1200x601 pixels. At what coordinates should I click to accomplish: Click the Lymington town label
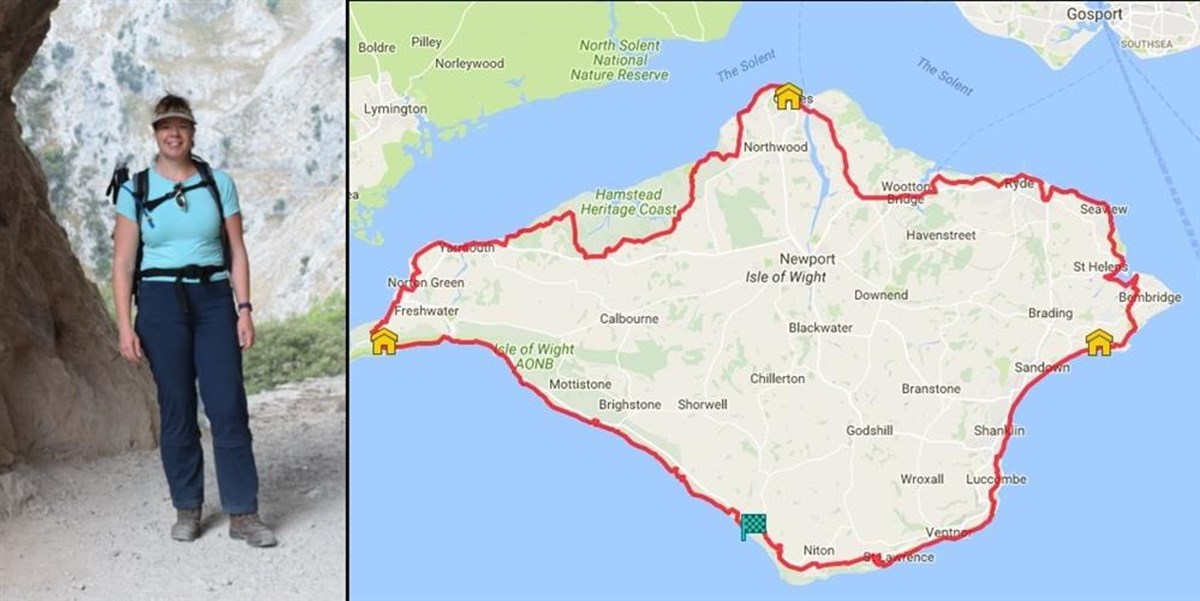click(395, 109)
